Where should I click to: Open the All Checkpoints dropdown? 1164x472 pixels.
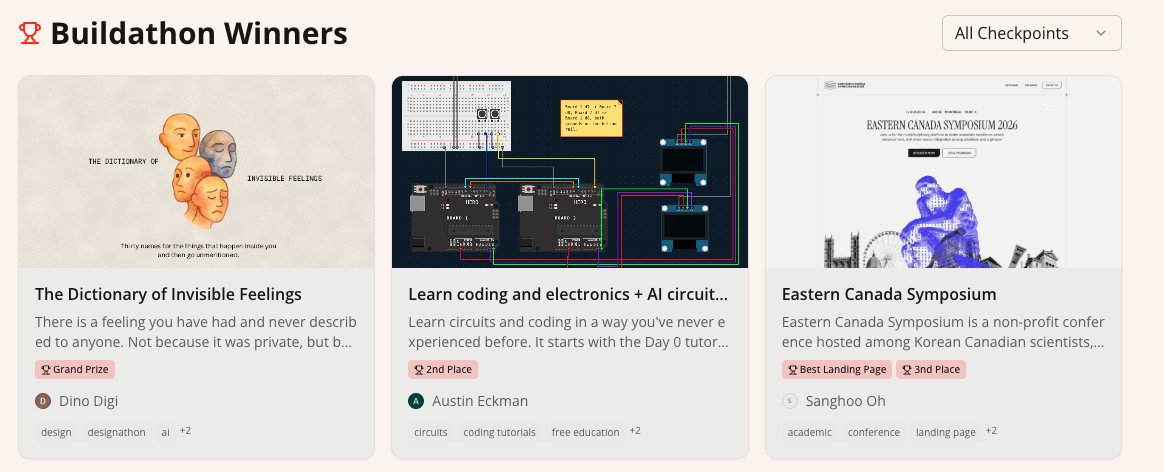pos(1031,33)
